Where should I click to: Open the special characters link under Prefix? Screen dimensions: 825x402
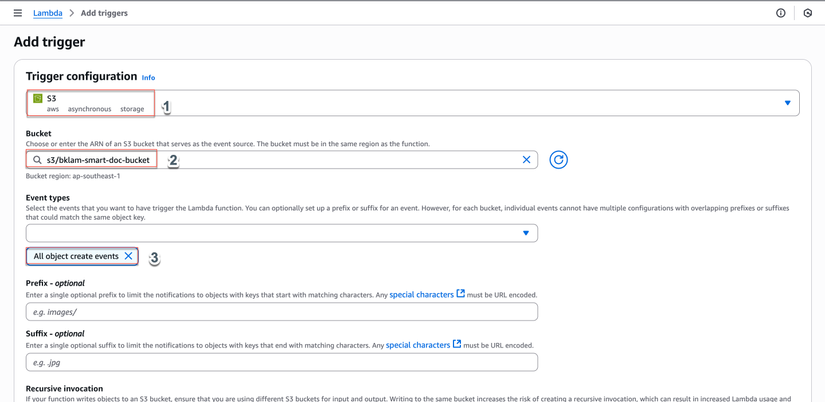(x=421, y=295)
